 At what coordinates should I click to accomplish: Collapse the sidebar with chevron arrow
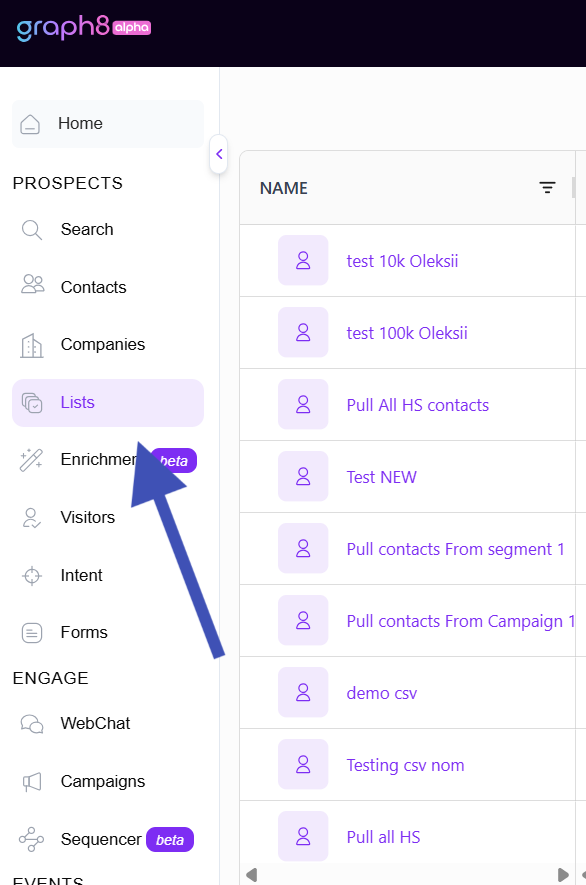click(x=219, y=154)
